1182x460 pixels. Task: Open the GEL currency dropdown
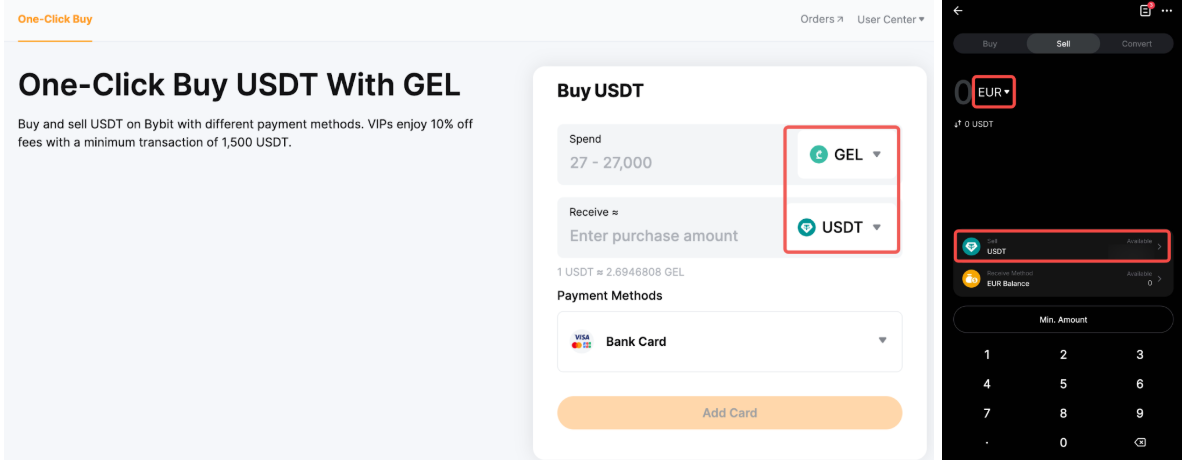click(876, 155)
